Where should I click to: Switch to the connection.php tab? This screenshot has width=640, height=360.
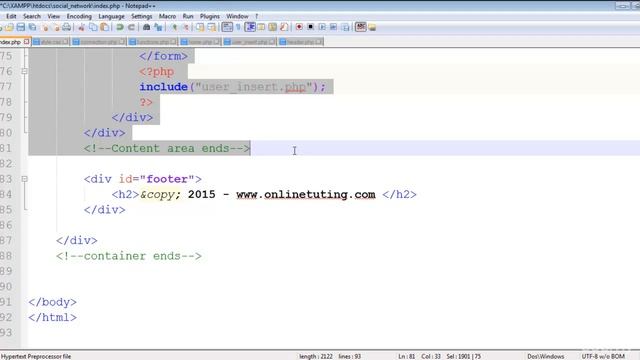pos(98,42)
